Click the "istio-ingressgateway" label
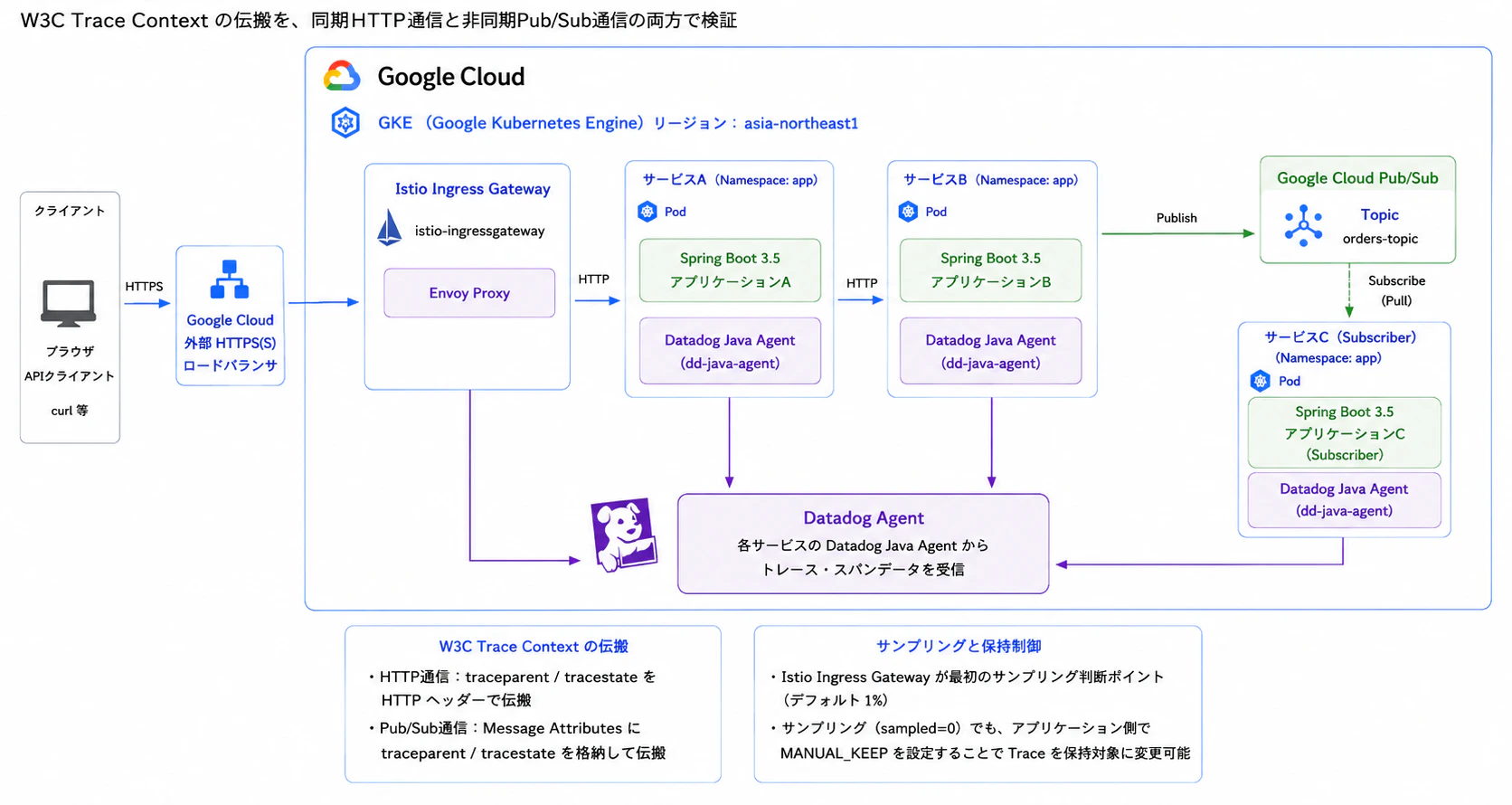This screenshot has height=805, width=1512. (x=479, y=231)
